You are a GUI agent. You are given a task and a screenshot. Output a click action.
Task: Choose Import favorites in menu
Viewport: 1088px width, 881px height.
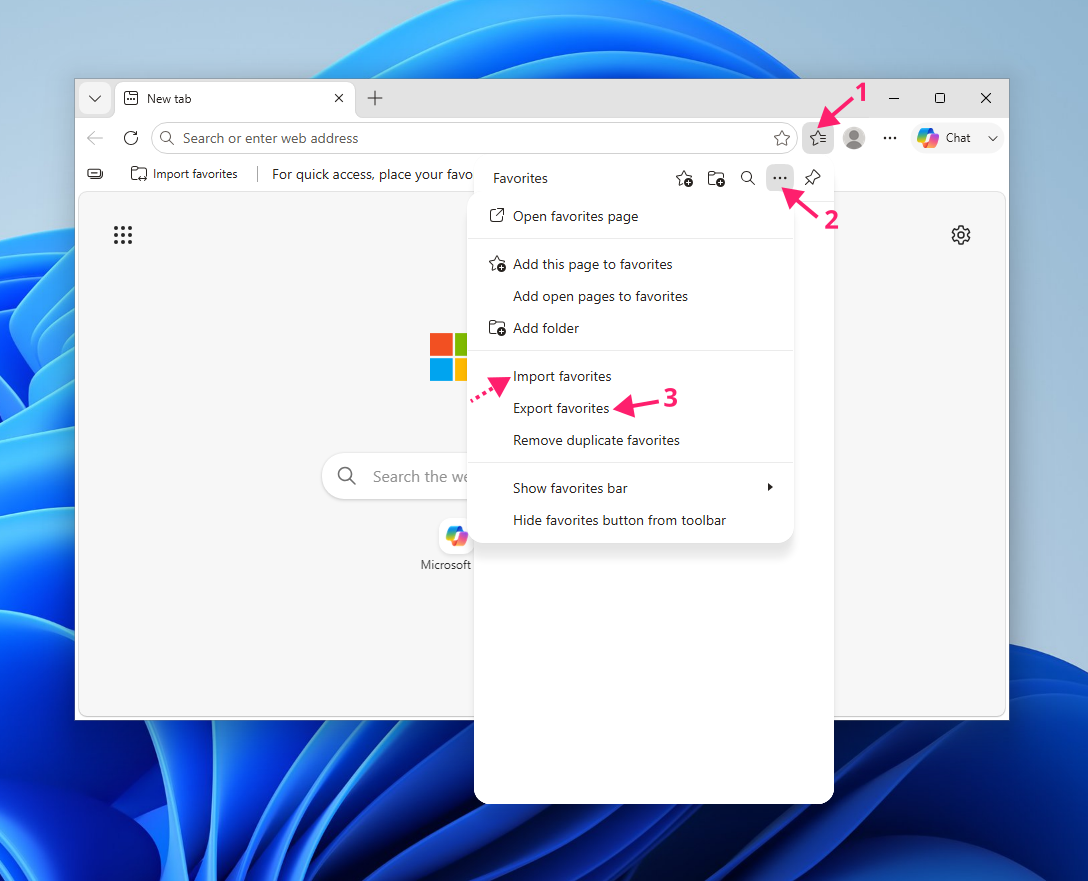click(x=630, y=377)
